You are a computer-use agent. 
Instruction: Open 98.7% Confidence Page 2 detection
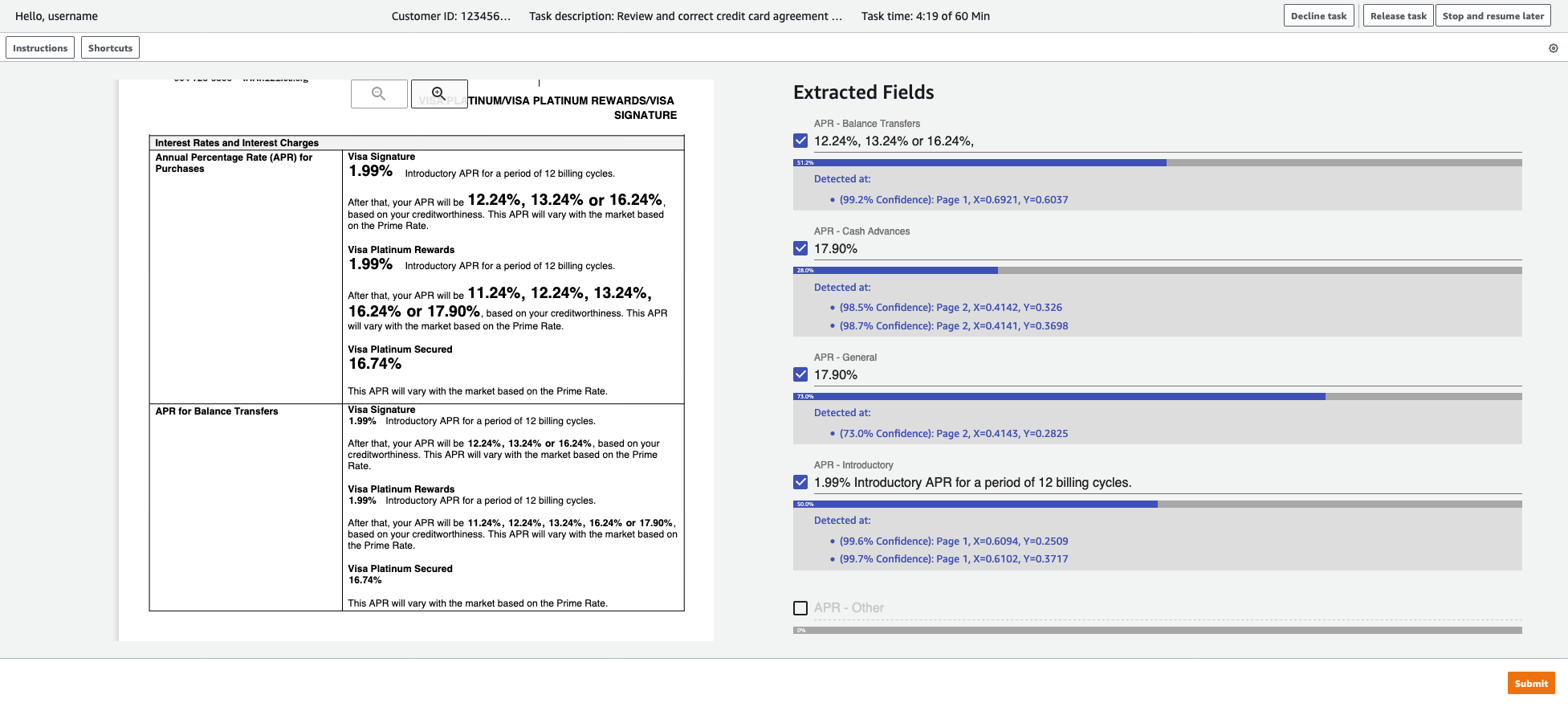954,326
